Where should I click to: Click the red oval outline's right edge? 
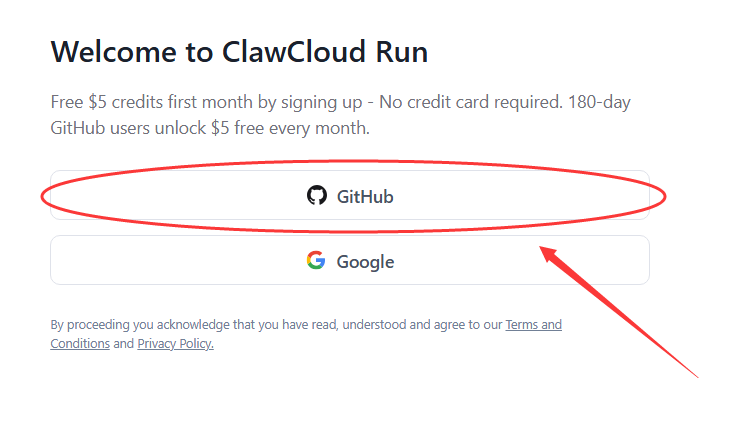[x=665, y=196]
